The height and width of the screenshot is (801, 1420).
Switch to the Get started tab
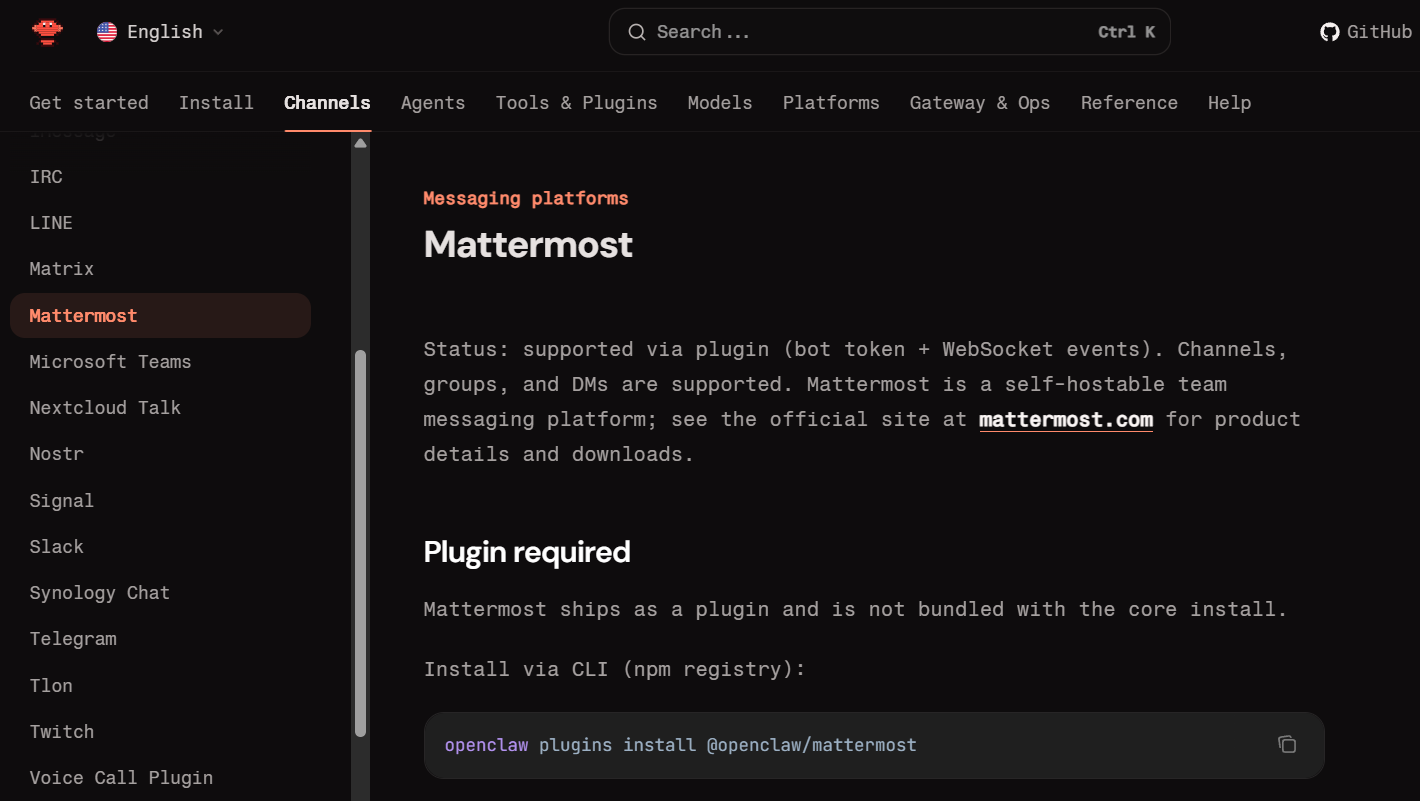[x=89, y=103]
